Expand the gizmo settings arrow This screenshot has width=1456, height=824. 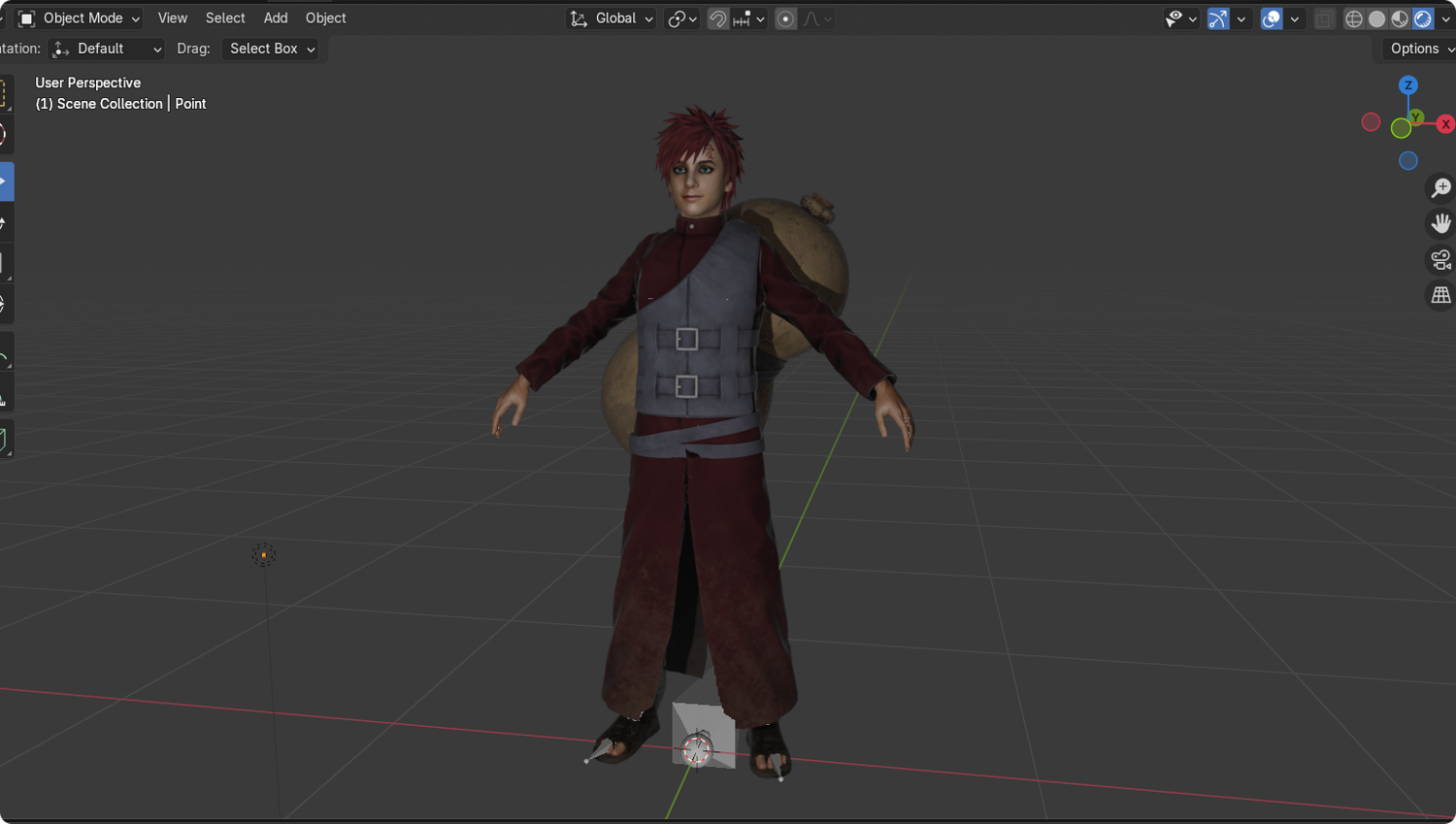[1241, 18]
